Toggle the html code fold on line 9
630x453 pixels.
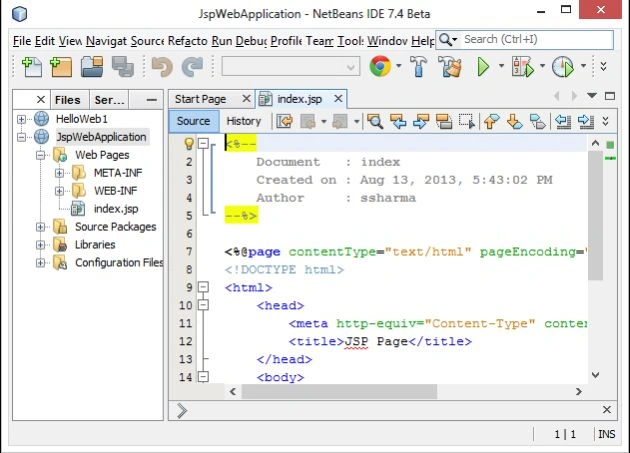click(204, 287)
